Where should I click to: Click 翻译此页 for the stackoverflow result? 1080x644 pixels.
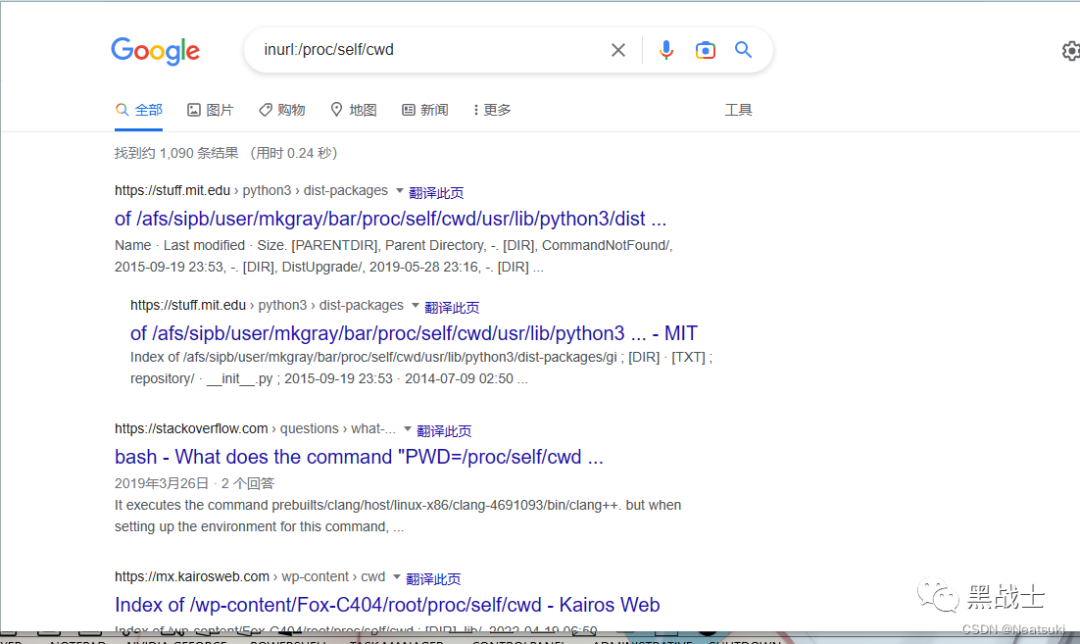pos(444,431)
